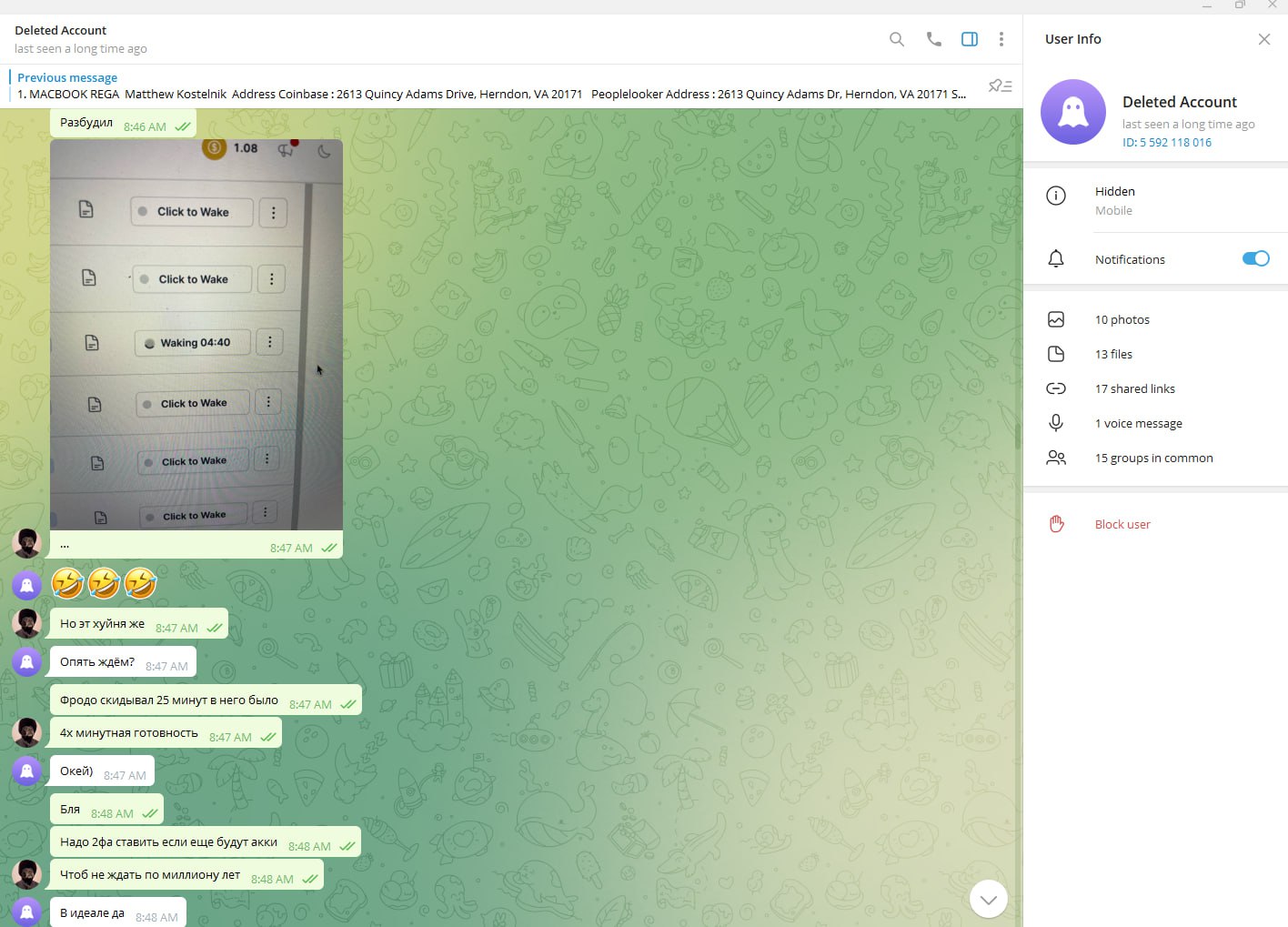The image size is (1288, 927).
Task: Click the voice message microphone icon
Action: pos(1056,423)
